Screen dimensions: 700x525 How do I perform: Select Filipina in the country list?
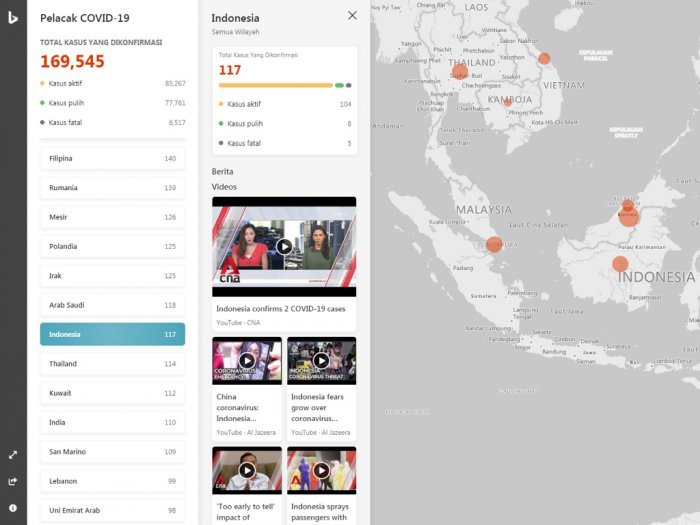click(x=112, y=158)
